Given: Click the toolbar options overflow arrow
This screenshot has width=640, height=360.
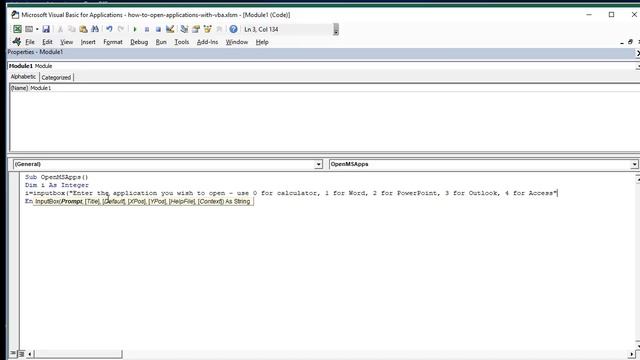Looking at the screenshot, I should (336, 29).
